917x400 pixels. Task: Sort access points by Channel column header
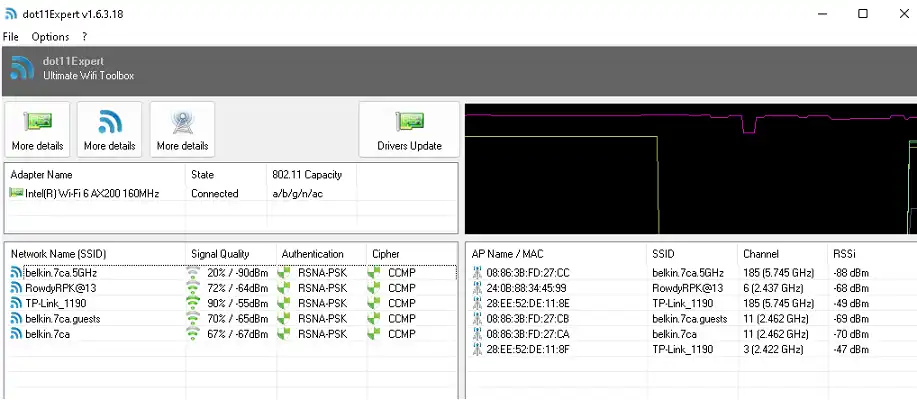[760, 254]
